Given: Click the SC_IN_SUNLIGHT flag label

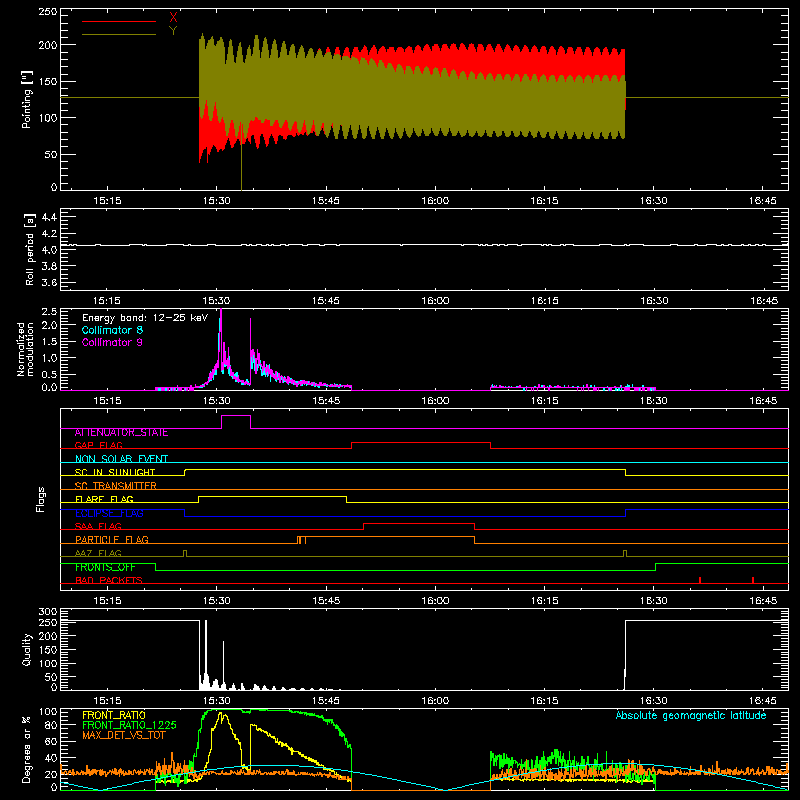Looking at the screenshot, I should point(114,472).
